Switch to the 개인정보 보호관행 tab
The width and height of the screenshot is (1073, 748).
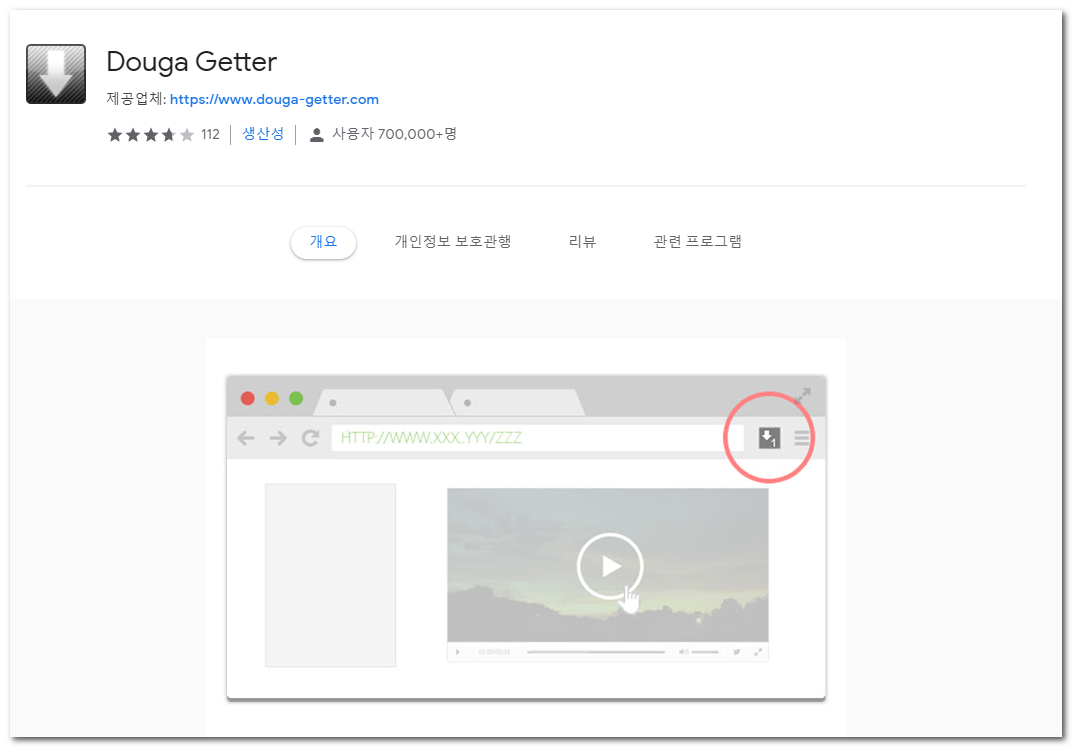click(452, 242)
